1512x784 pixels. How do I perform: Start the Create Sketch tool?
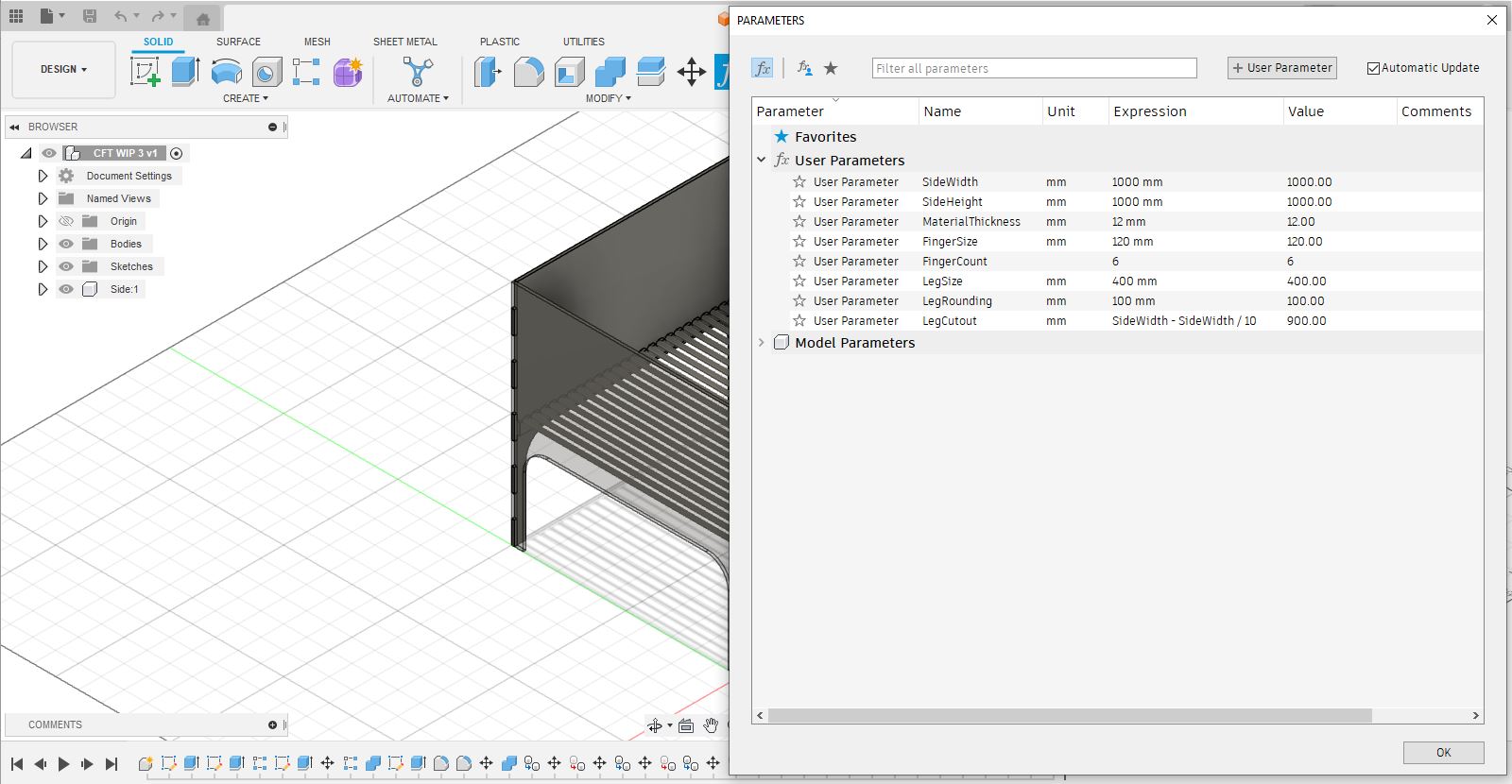[145, 72]
